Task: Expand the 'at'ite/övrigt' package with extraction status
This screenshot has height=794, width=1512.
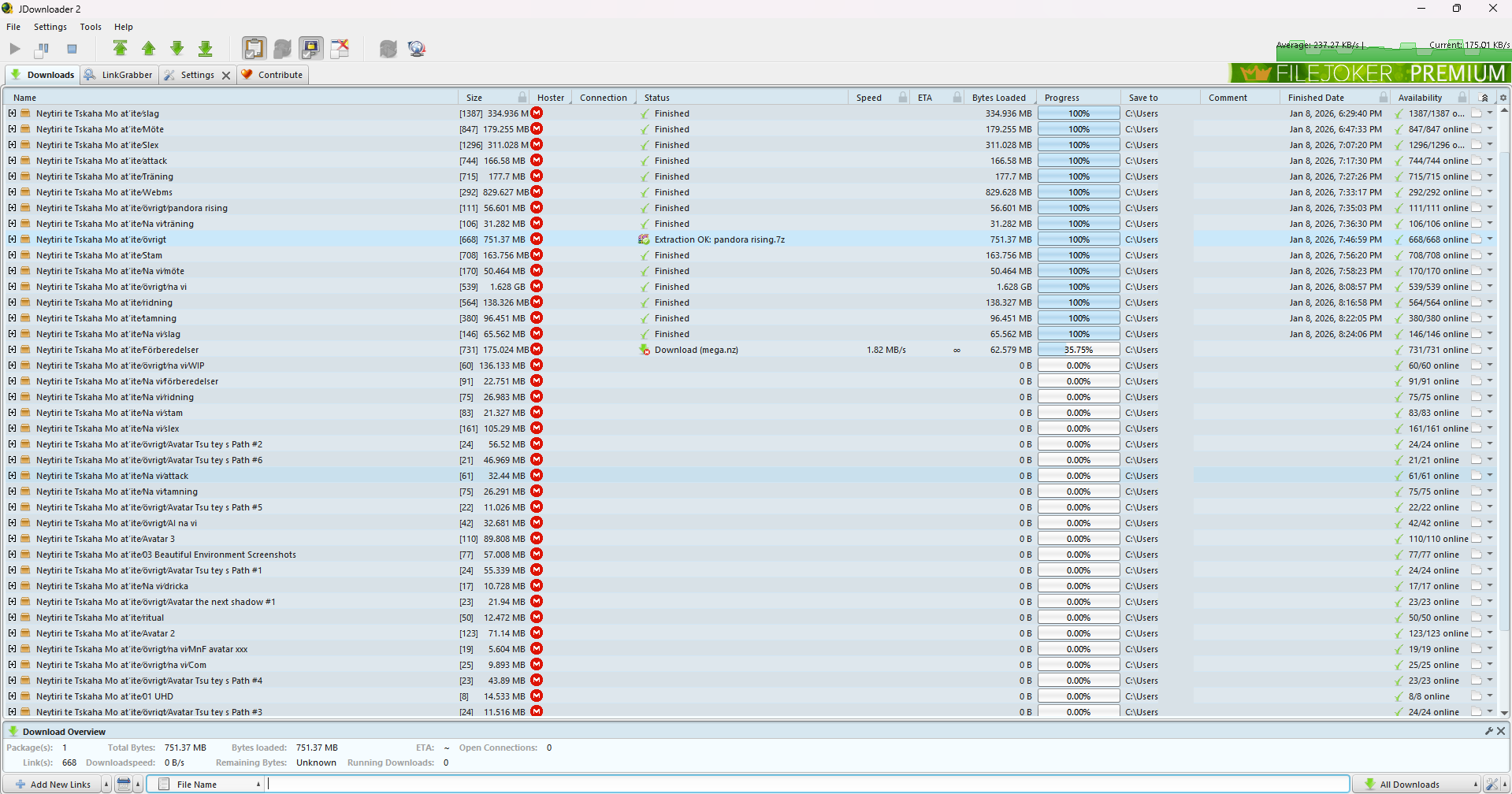Action: [x=12, y=239]
